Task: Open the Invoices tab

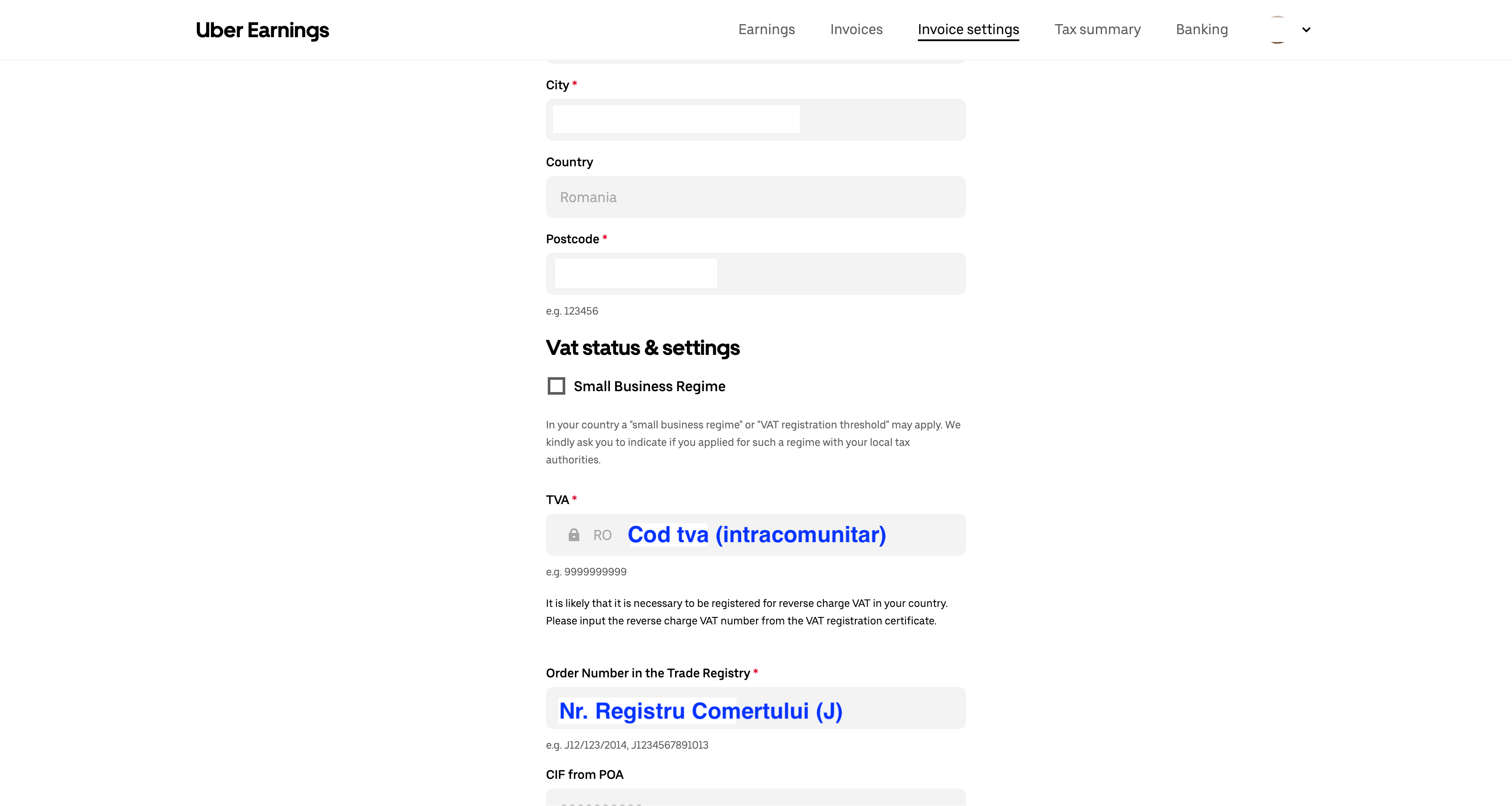Action: click(x=856, y=29)
